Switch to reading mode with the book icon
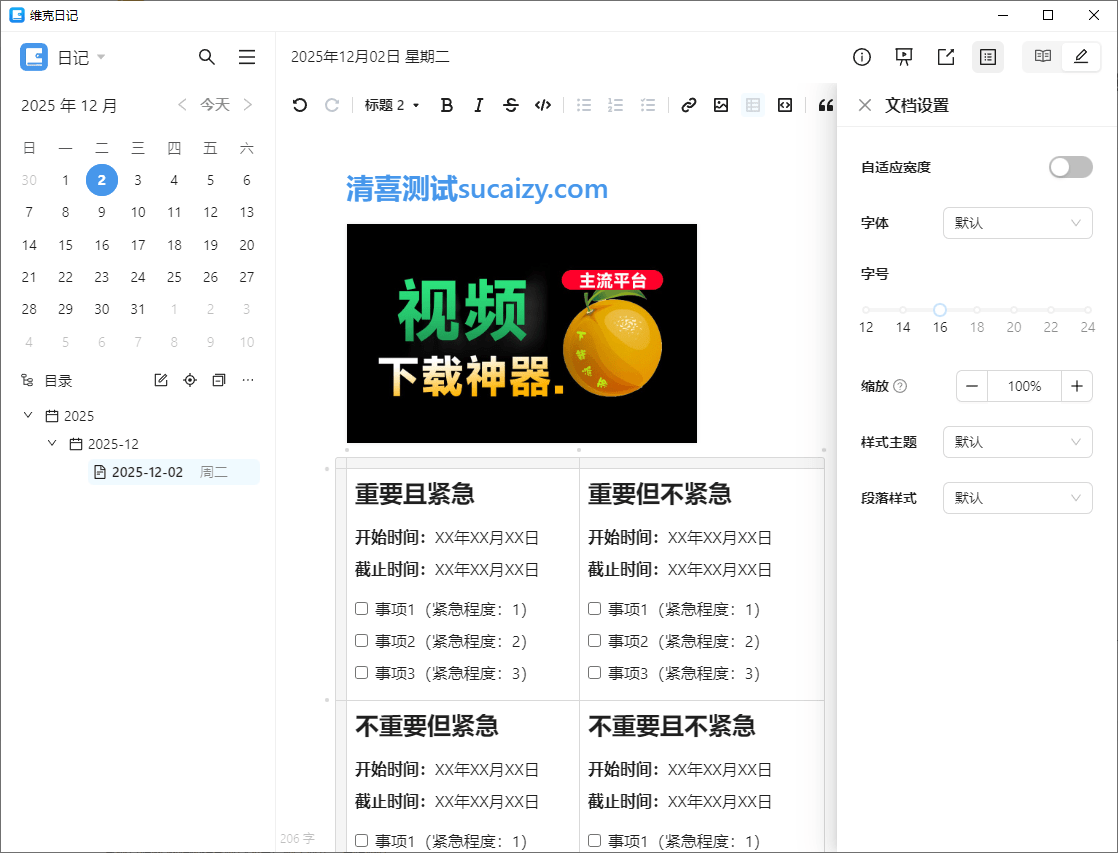The width and height of the screenshot is (1118, 853). (1041, 57)
